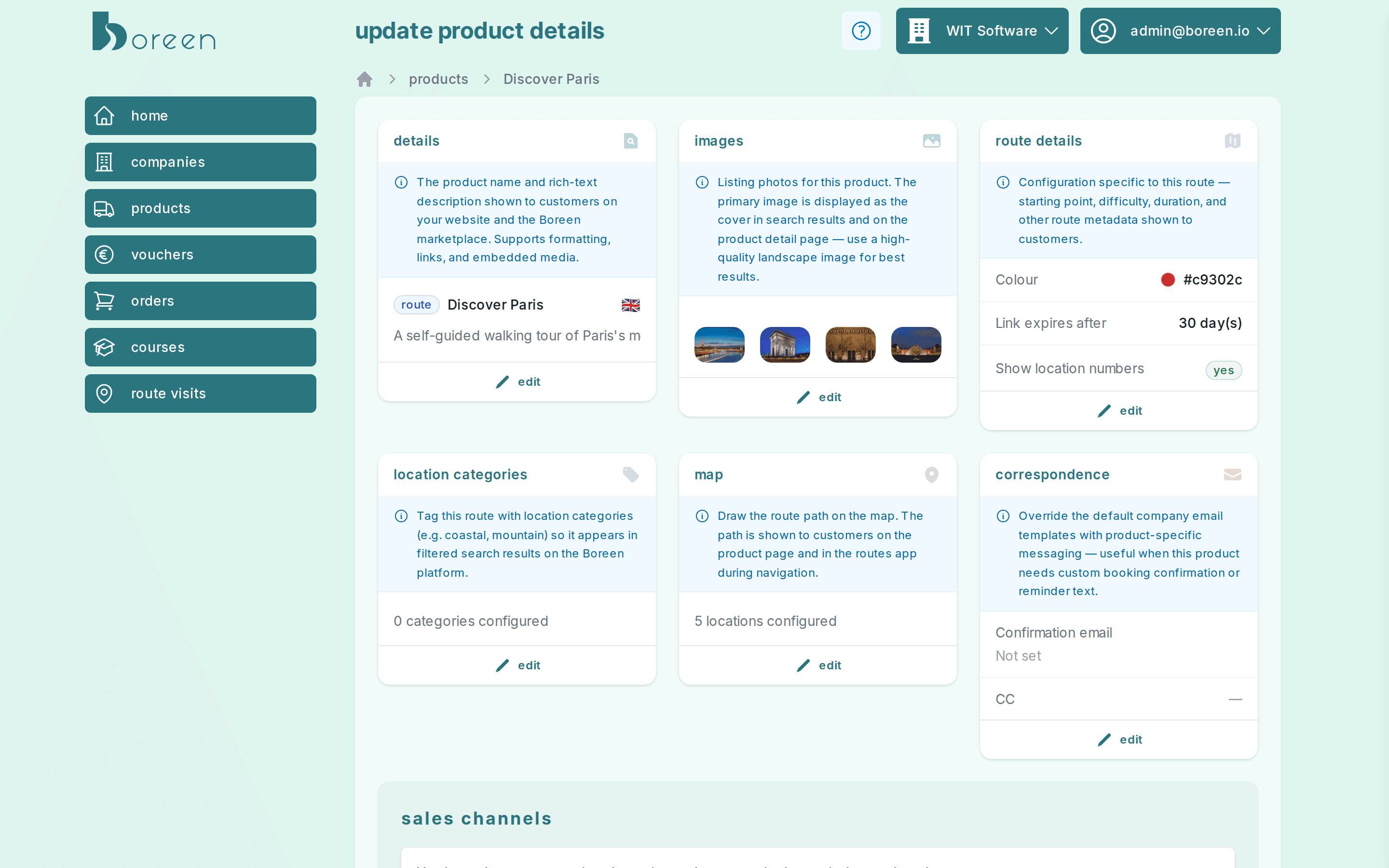Click info icon in route details description
This screenshot has width=1389, height=868.
pos(1003,183)
